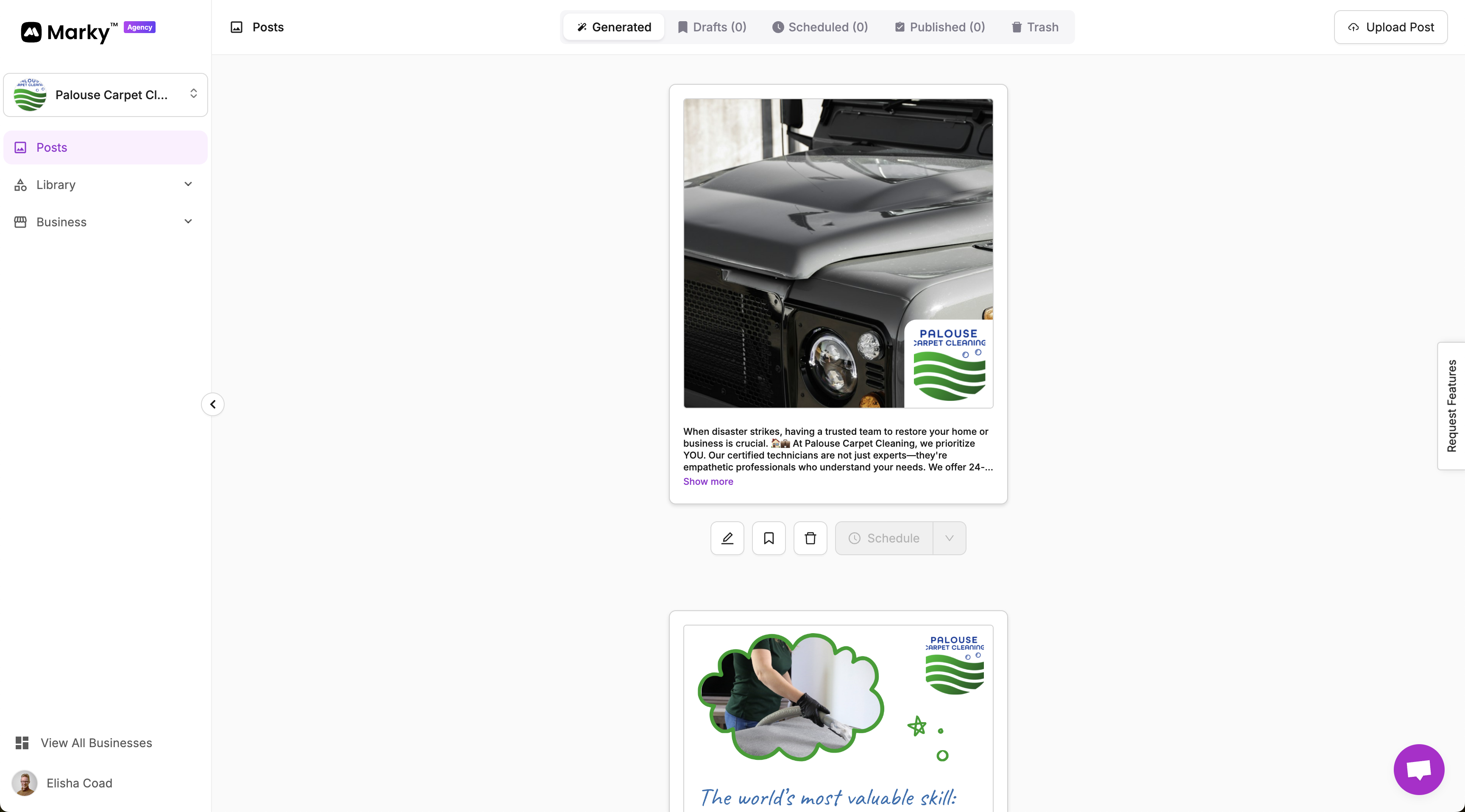This screenshot has width=1465, height=812.
Task: Open the Request Features side tab
Action: pos(1451,406)
